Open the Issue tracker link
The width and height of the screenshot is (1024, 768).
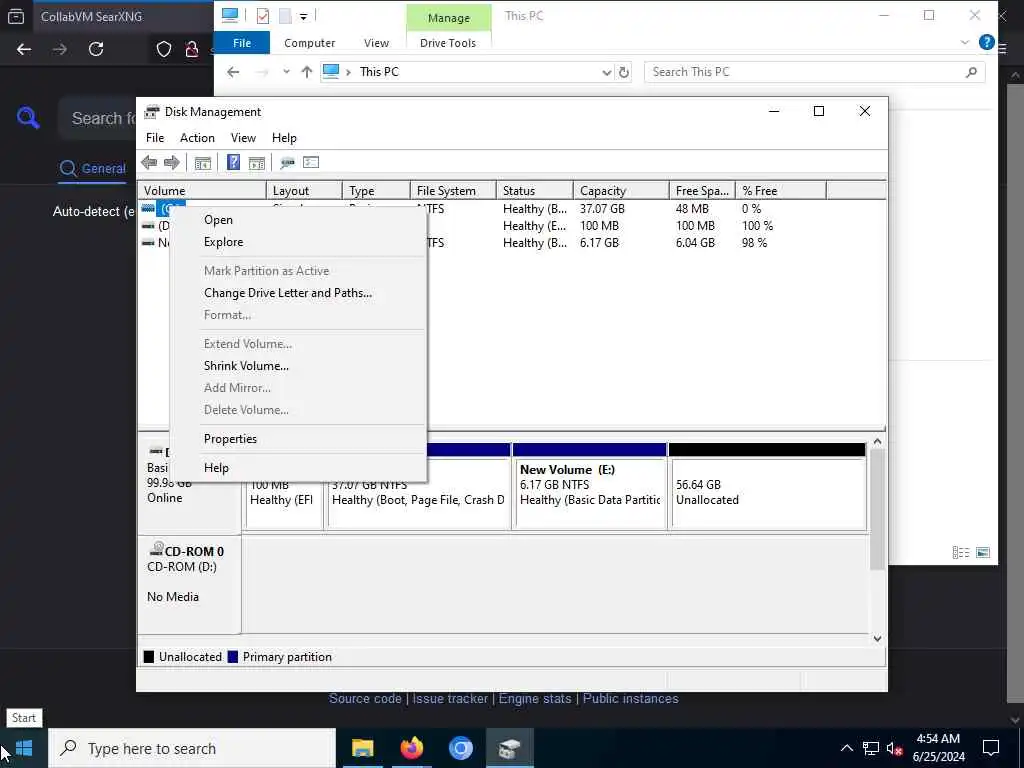450,699
